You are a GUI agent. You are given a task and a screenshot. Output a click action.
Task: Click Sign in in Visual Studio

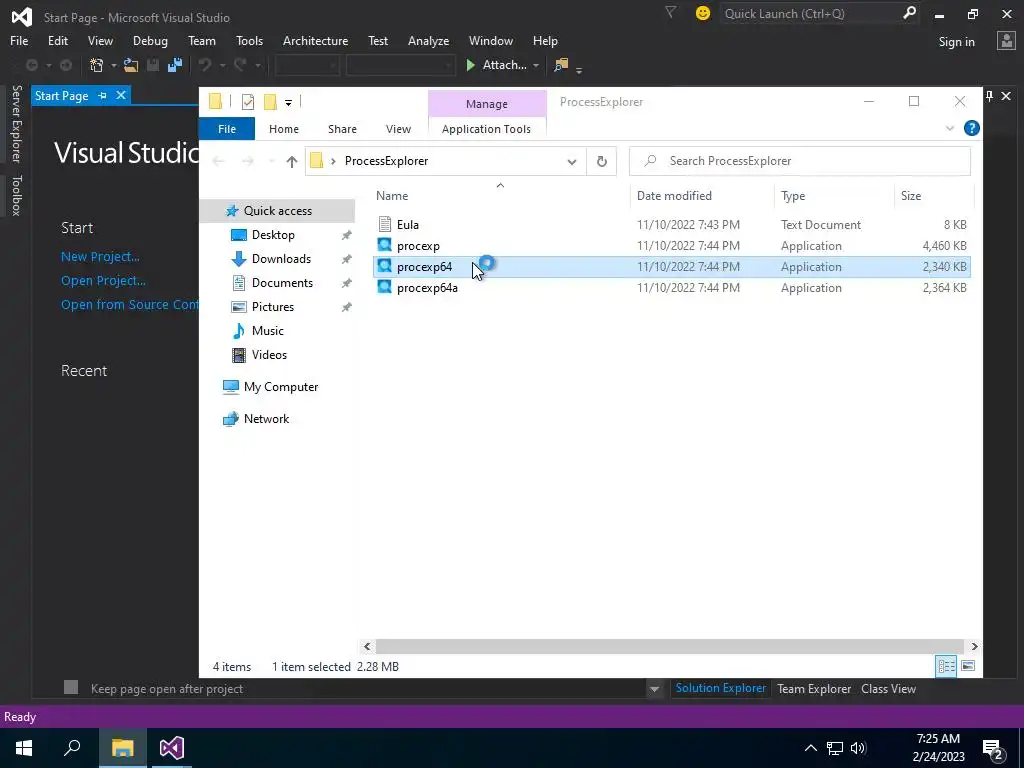(x=956, y=42)
